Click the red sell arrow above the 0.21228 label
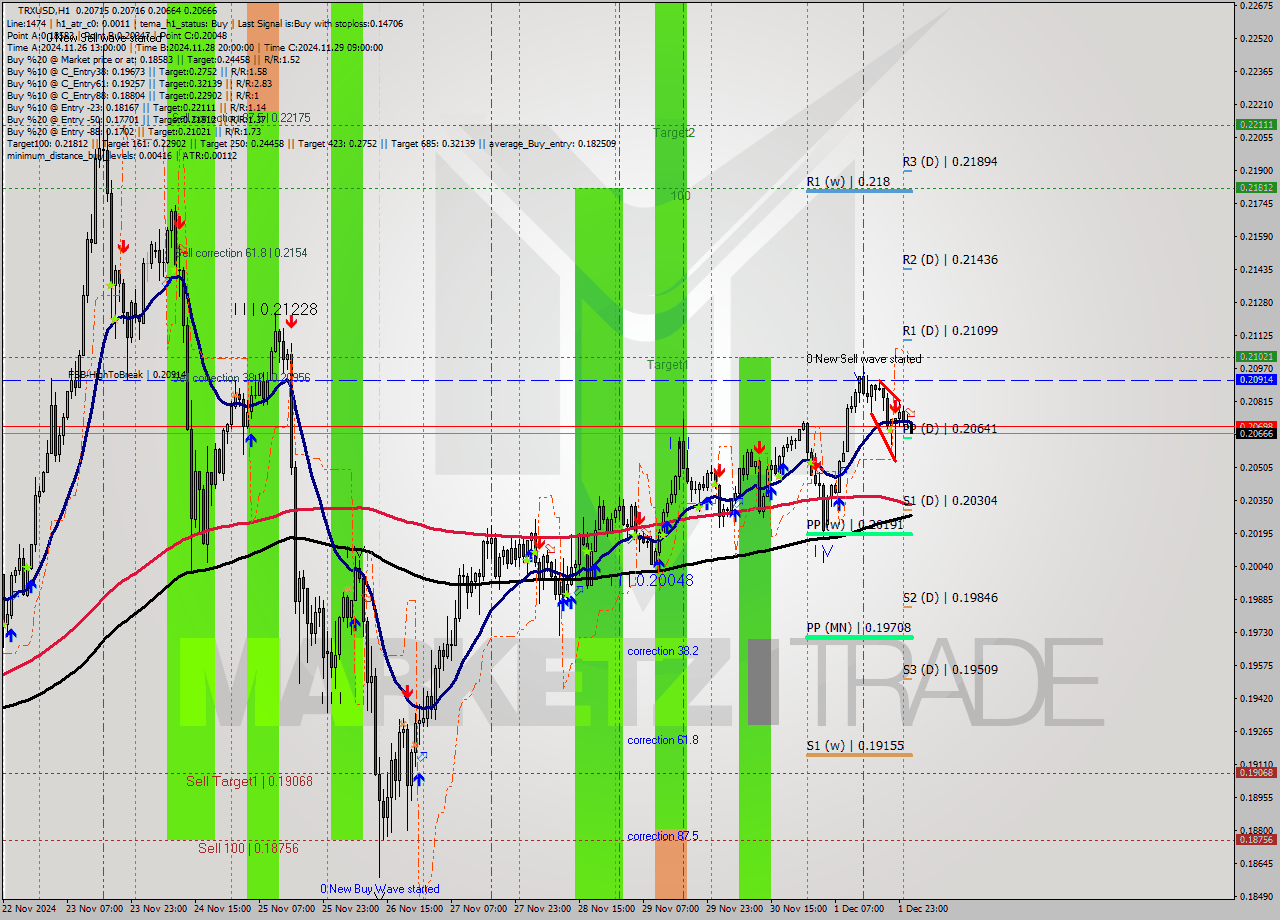This screenshot has width=1280, height=920. point(290,322)
